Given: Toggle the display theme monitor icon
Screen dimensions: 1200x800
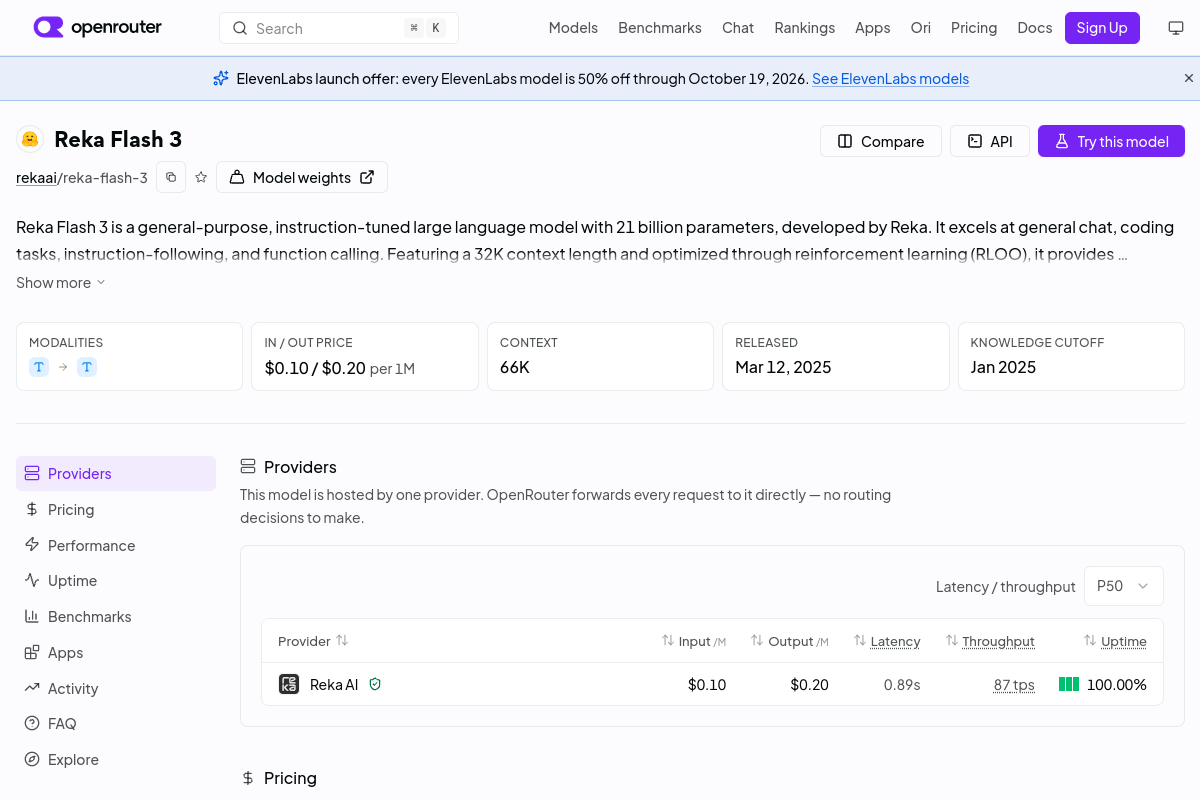Looking at the screenshot, I should click(1176, 28).
